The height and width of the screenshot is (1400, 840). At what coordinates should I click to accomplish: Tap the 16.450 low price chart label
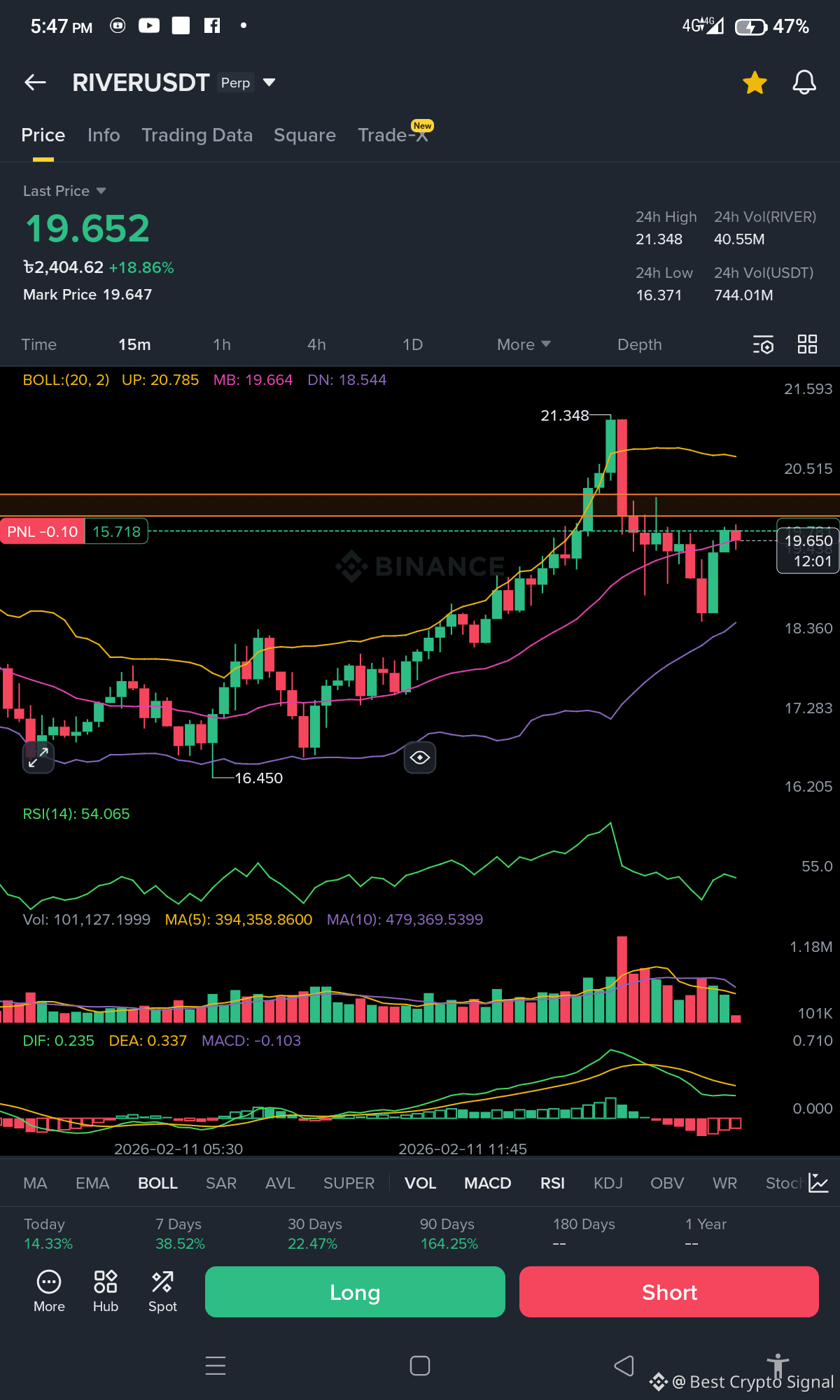pyautogui.click(x=258, y=778)
